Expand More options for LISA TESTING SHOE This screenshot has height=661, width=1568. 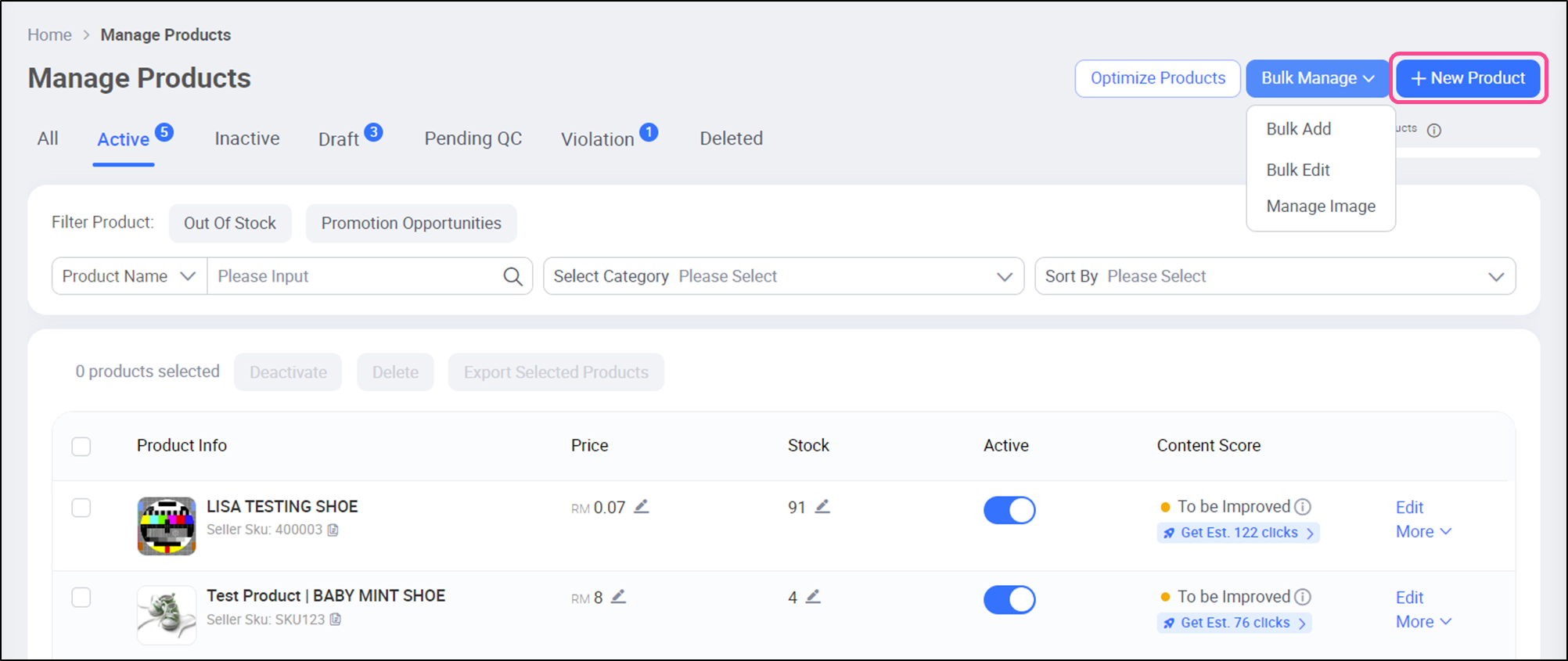click(1422, 532)
